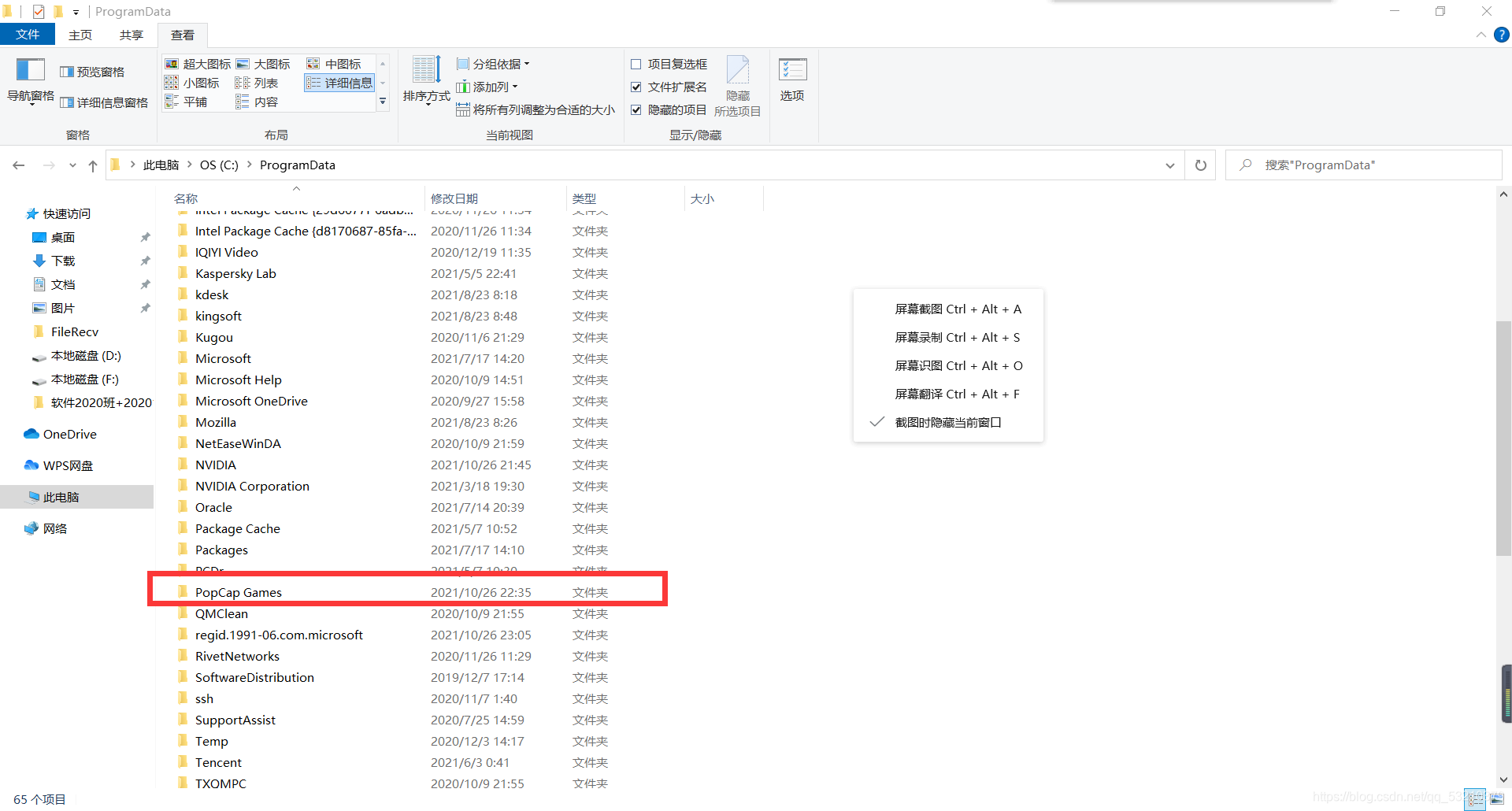1512x811 pixels.
Task: Choose 屏幕录制 Ctrl+Alt+S menu item
Action: (948, 337)
